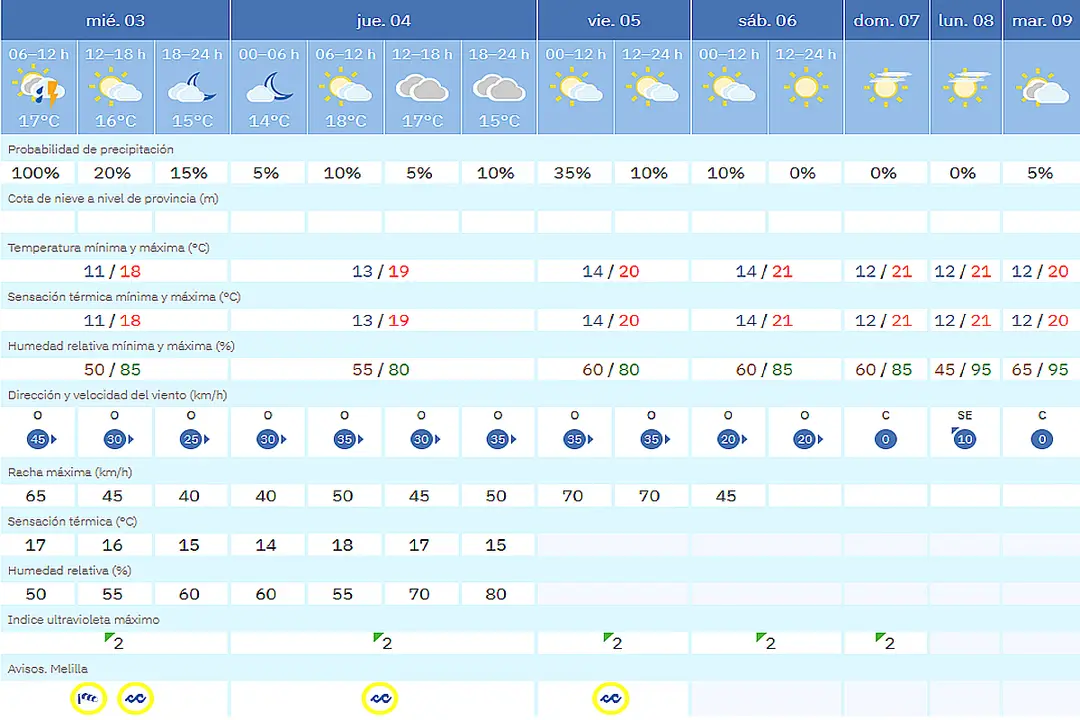This screenshot has width=1080, height=720.
Task: Open the coastal waves warning icon for mié. 03
Action: click(136, 699)
